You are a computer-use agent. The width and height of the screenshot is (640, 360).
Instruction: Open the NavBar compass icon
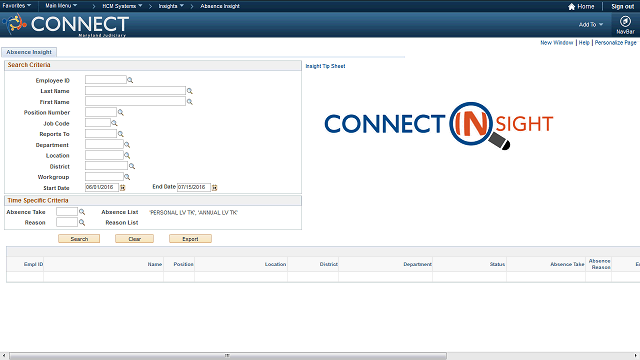[x=625, y=21]
